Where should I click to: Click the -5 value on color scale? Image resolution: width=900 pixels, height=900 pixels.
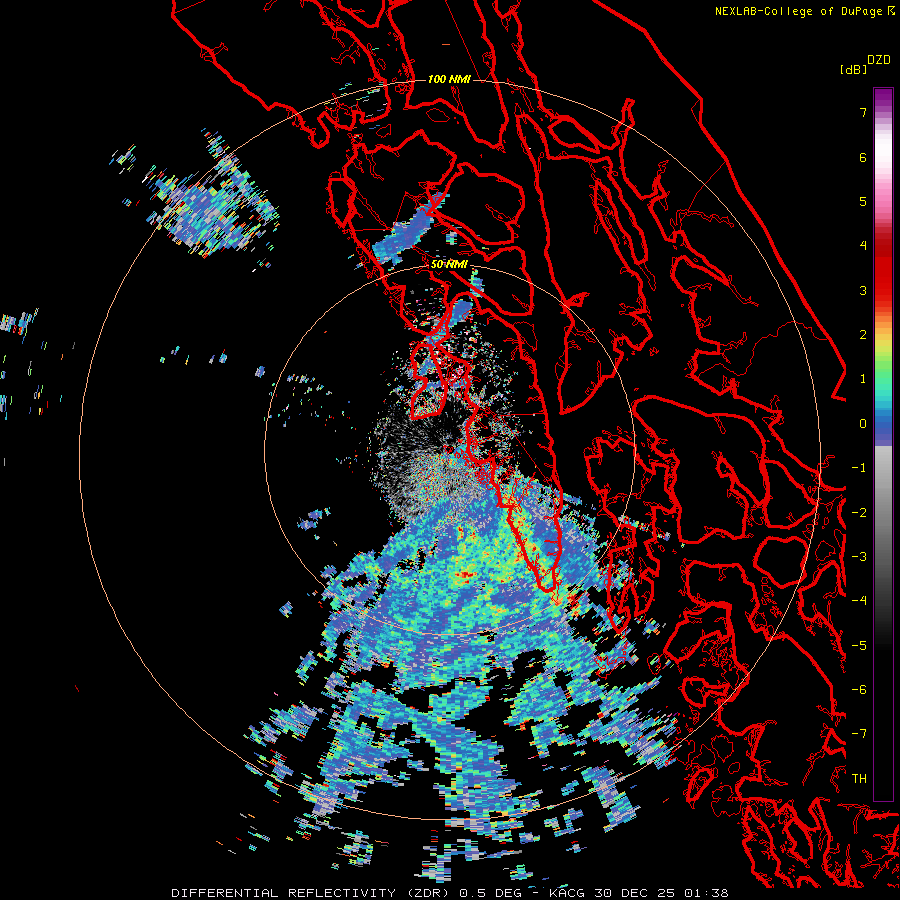coord(859,646)
